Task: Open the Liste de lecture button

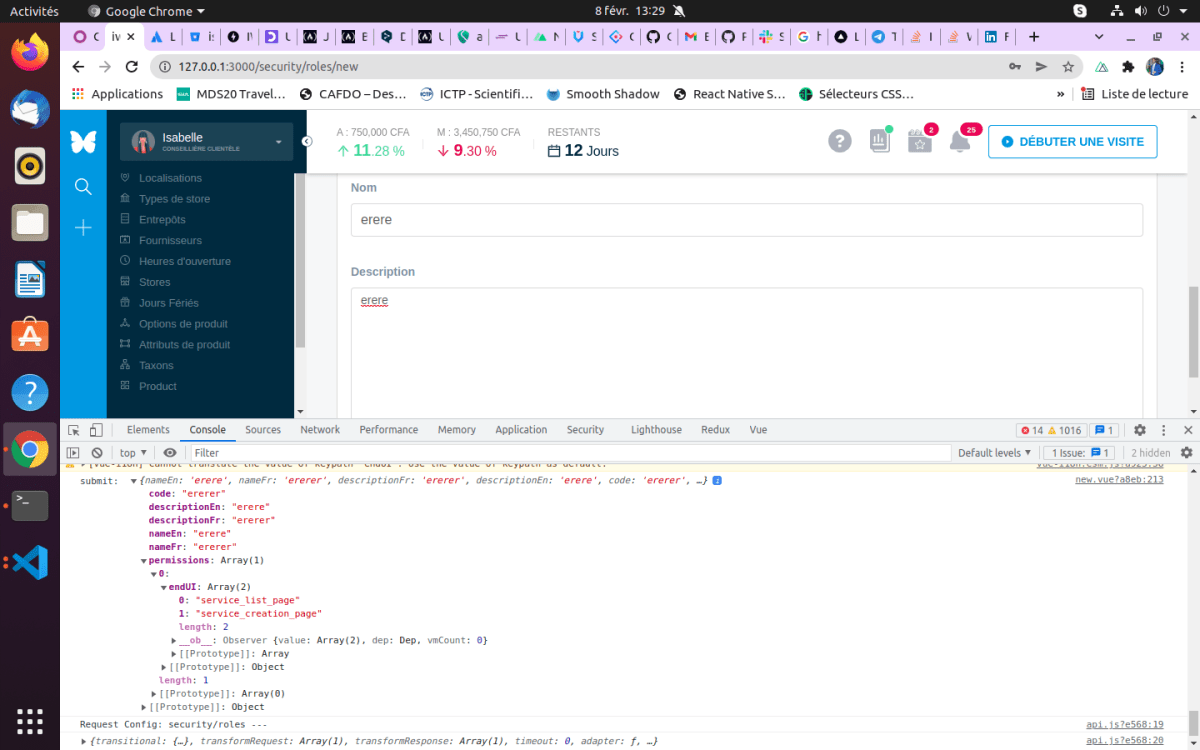Action: (1135, 94)
